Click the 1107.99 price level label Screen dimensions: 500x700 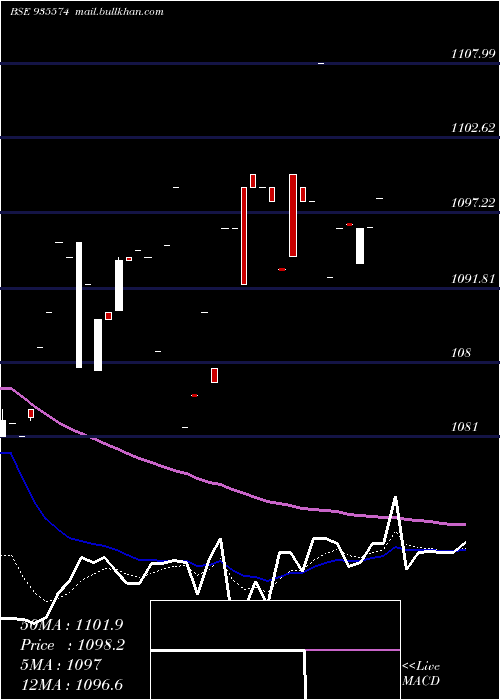tap(473, 54)
